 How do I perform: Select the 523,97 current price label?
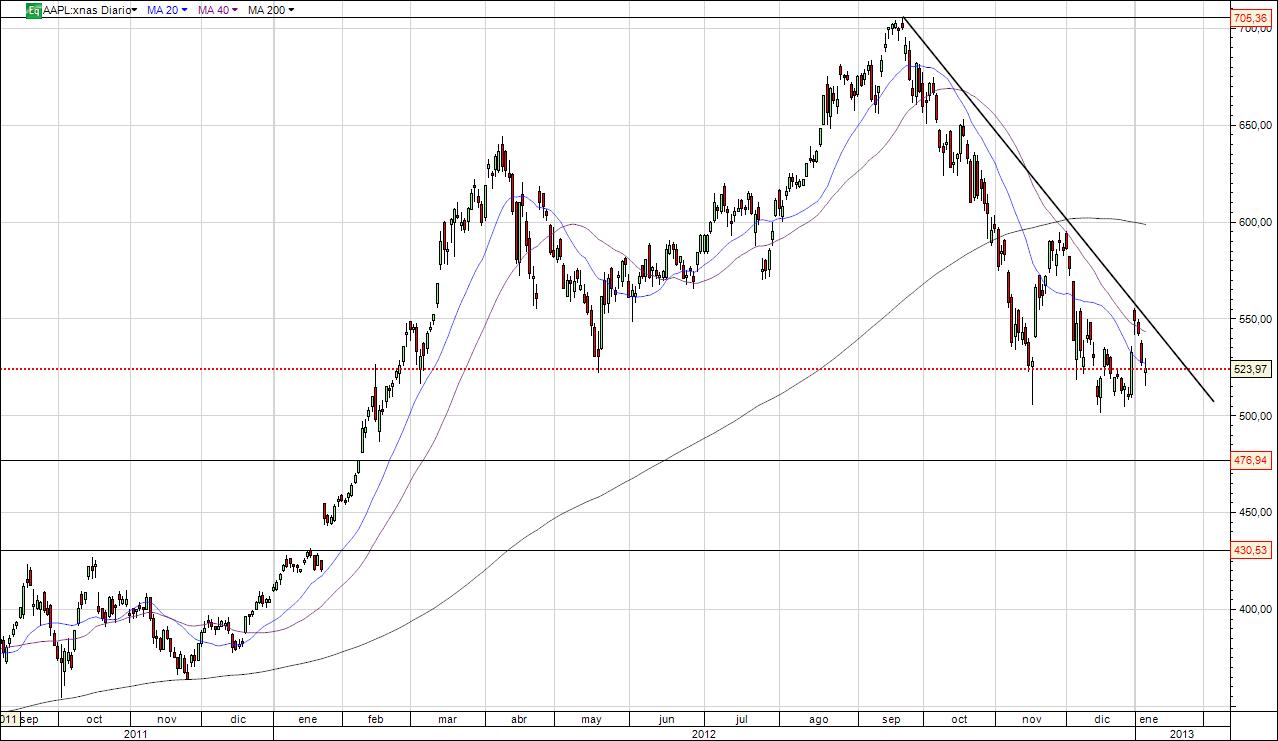tap(1251, 369)
